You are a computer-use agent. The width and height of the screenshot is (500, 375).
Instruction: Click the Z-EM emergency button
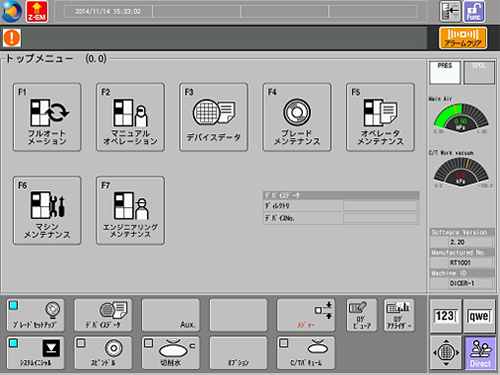37,12
